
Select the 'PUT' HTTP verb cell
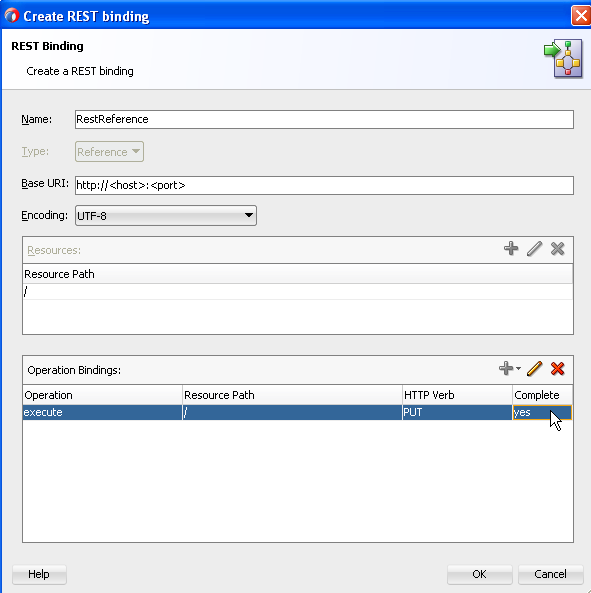[x=458, y=412]
